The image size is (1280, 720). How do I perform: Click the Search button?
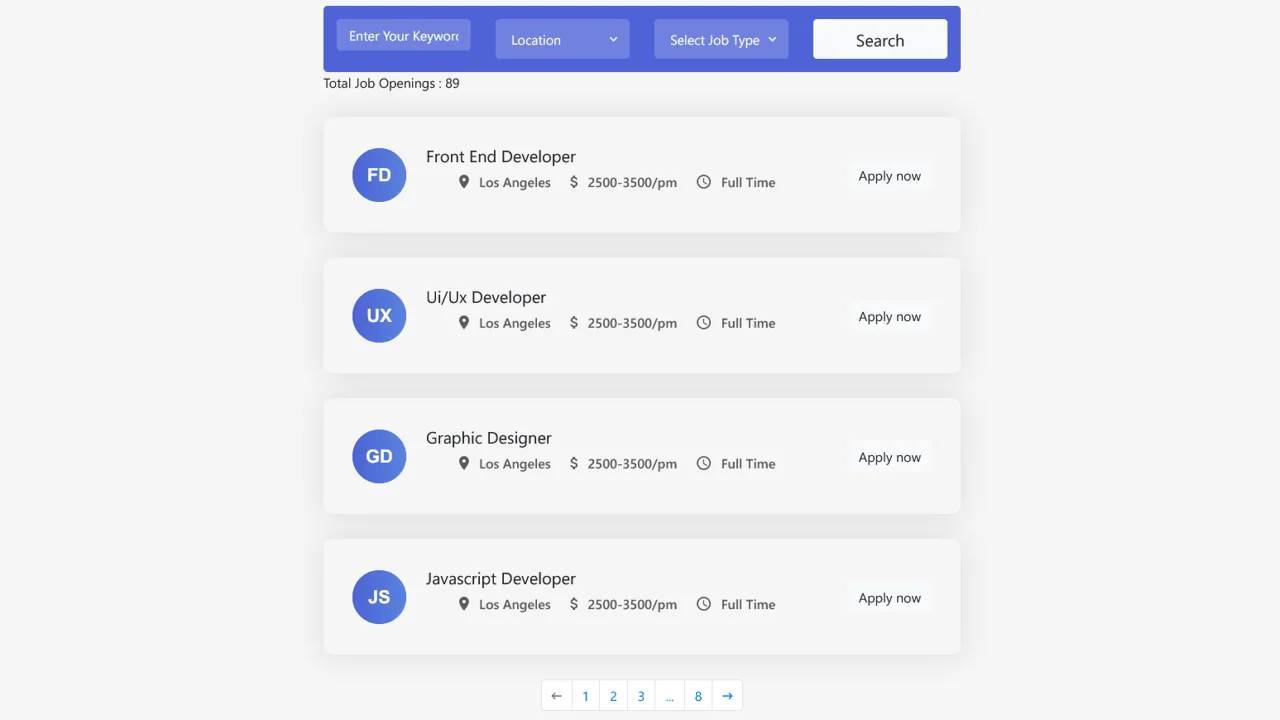click(879, 39)
